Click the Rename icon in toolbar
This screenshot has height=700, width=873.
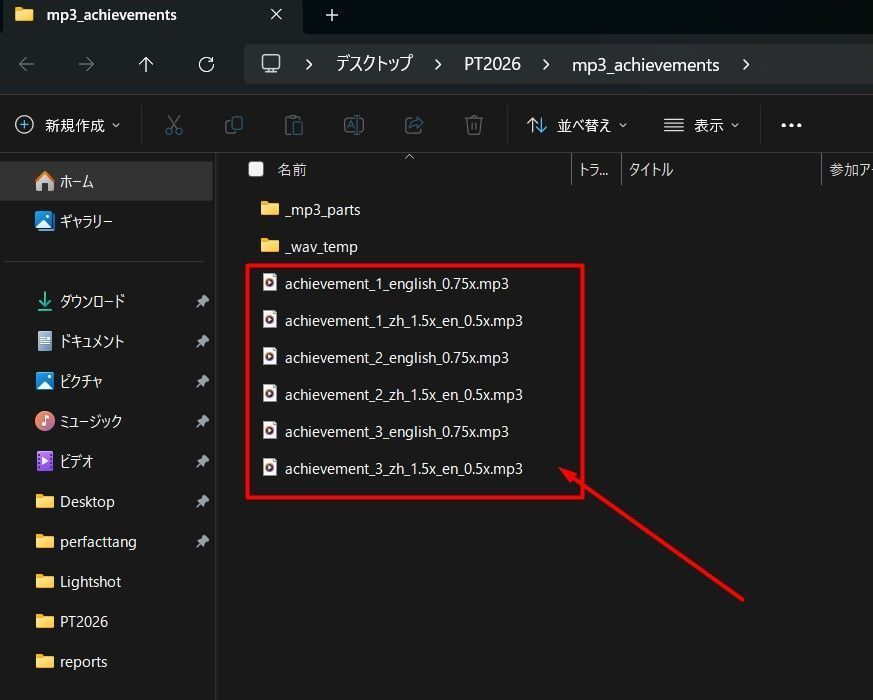(354, 125)
